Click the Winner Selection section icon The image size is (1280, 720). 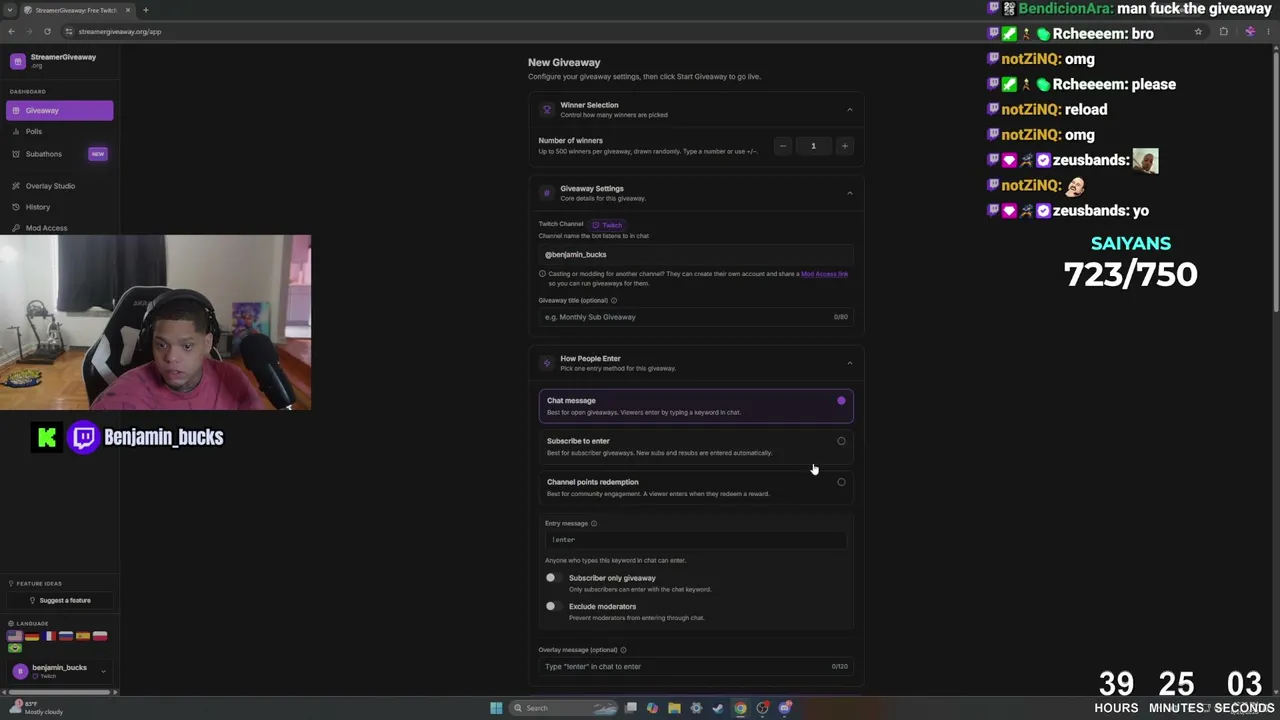coord(546,109)
